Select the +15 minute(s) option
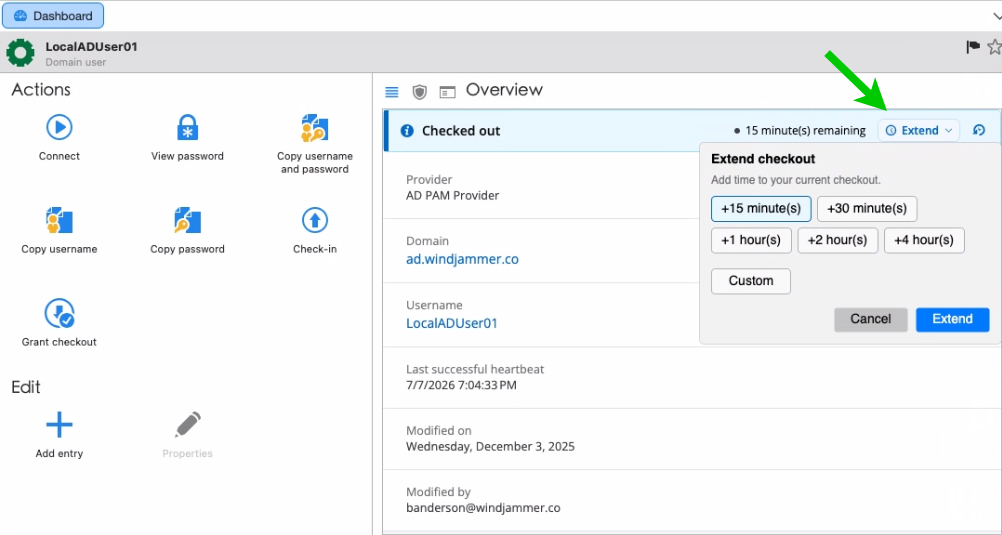Image resolution: width=1002 pixels, height=535 pixels. (760, 208)
